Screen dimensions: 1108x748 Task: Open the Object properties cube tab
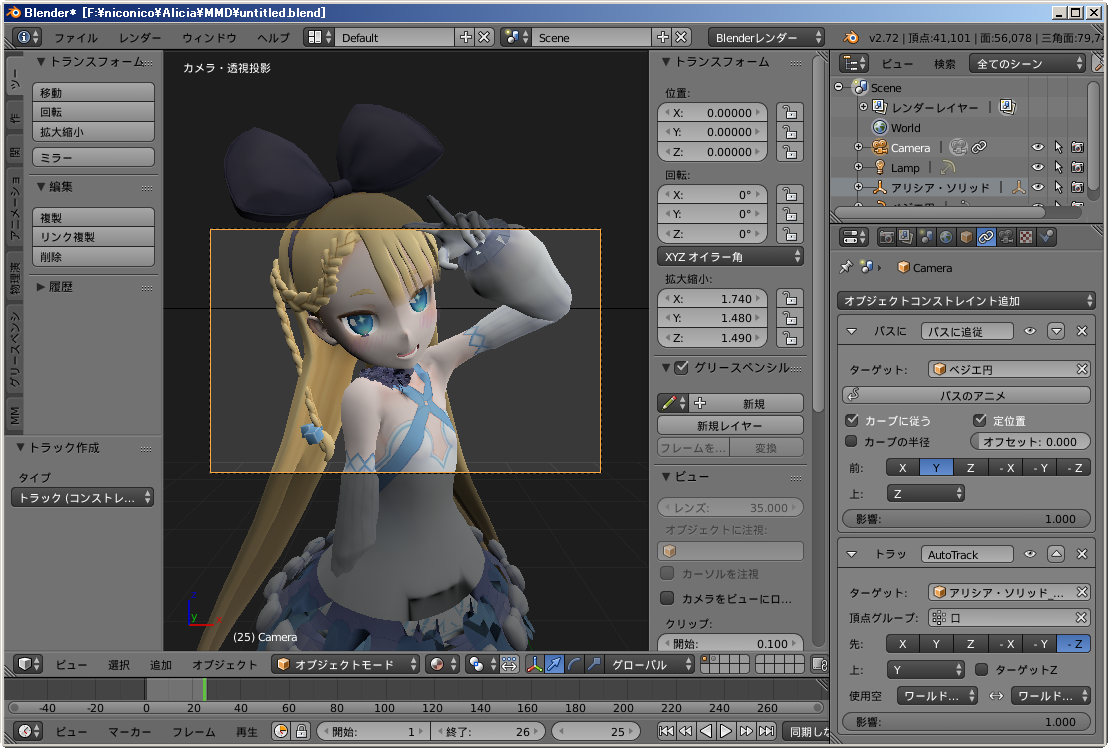[x=966, y=237]
